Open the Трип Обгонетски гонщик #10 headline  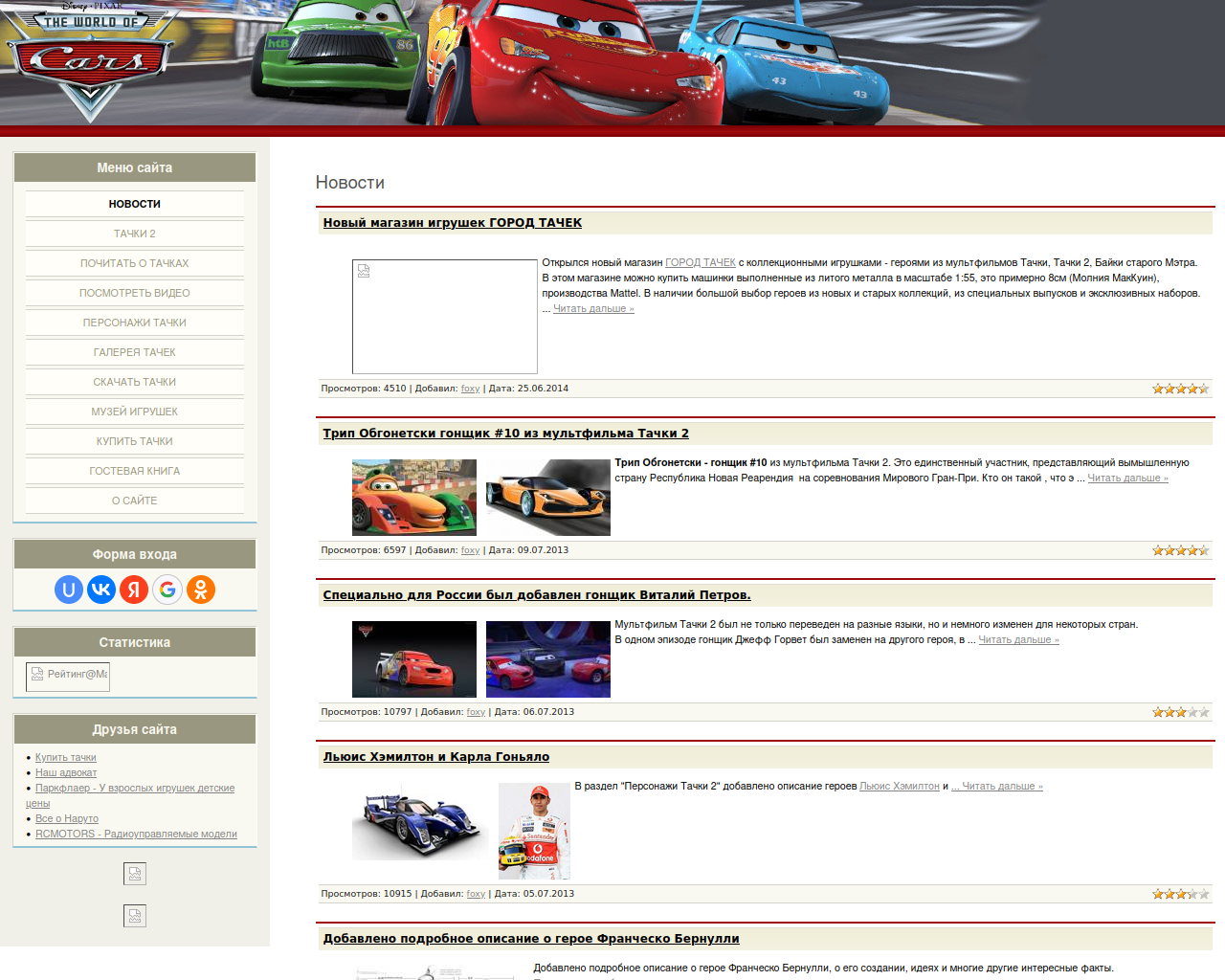(506, 434)
